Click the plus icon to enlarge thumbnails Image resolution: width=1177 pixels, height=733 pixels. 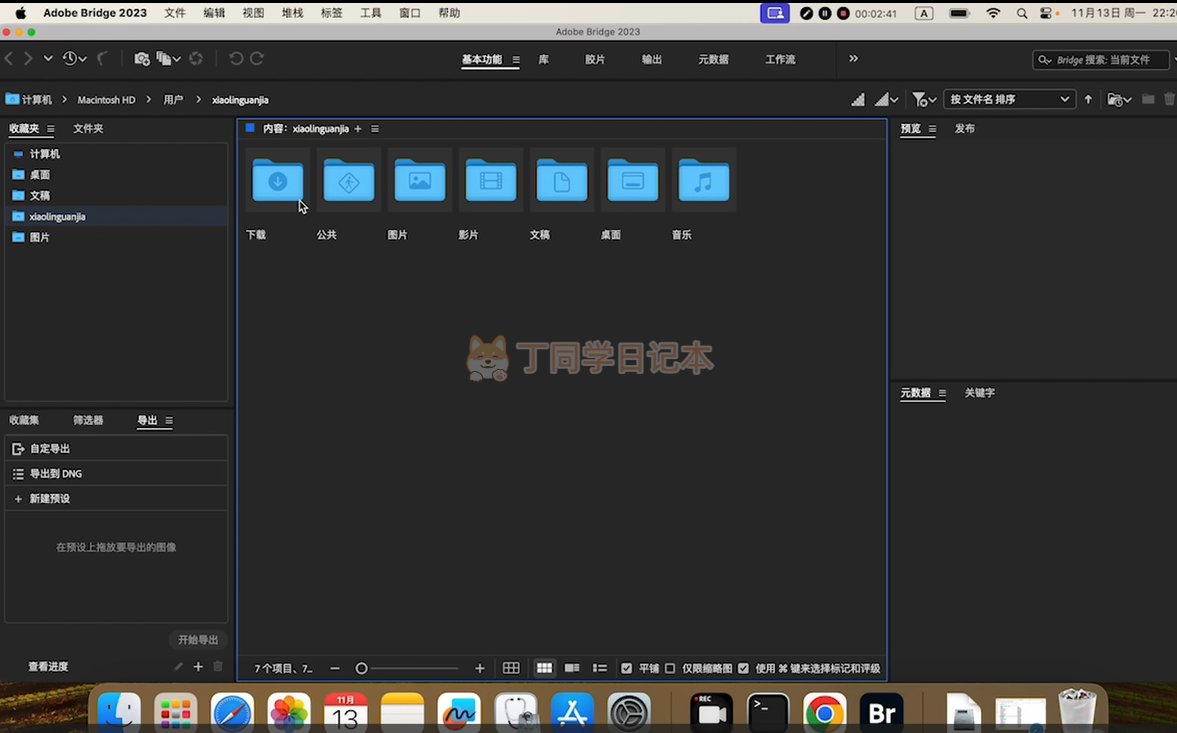pyautogui.click(x=480, y=668)
